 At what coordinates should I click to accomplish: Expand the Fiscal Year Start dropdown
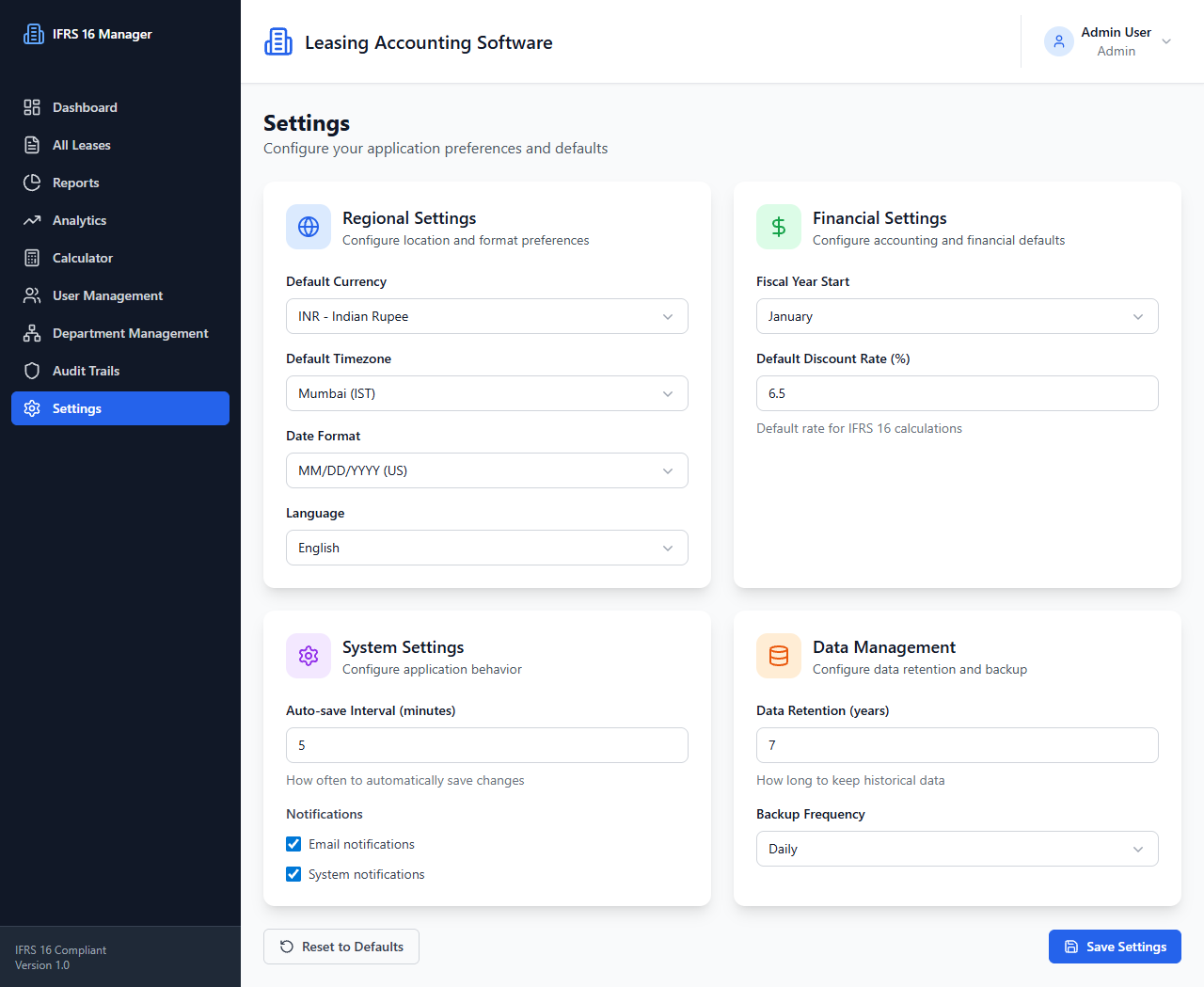coord(958,316)
